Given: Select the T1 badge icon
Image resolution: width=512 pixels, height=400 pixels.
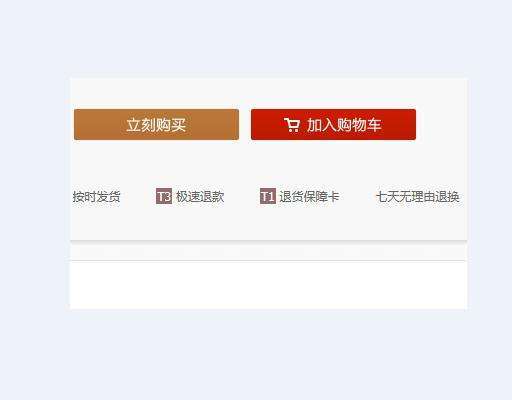Looking at the screenshot, I should (x=268, y=196).
